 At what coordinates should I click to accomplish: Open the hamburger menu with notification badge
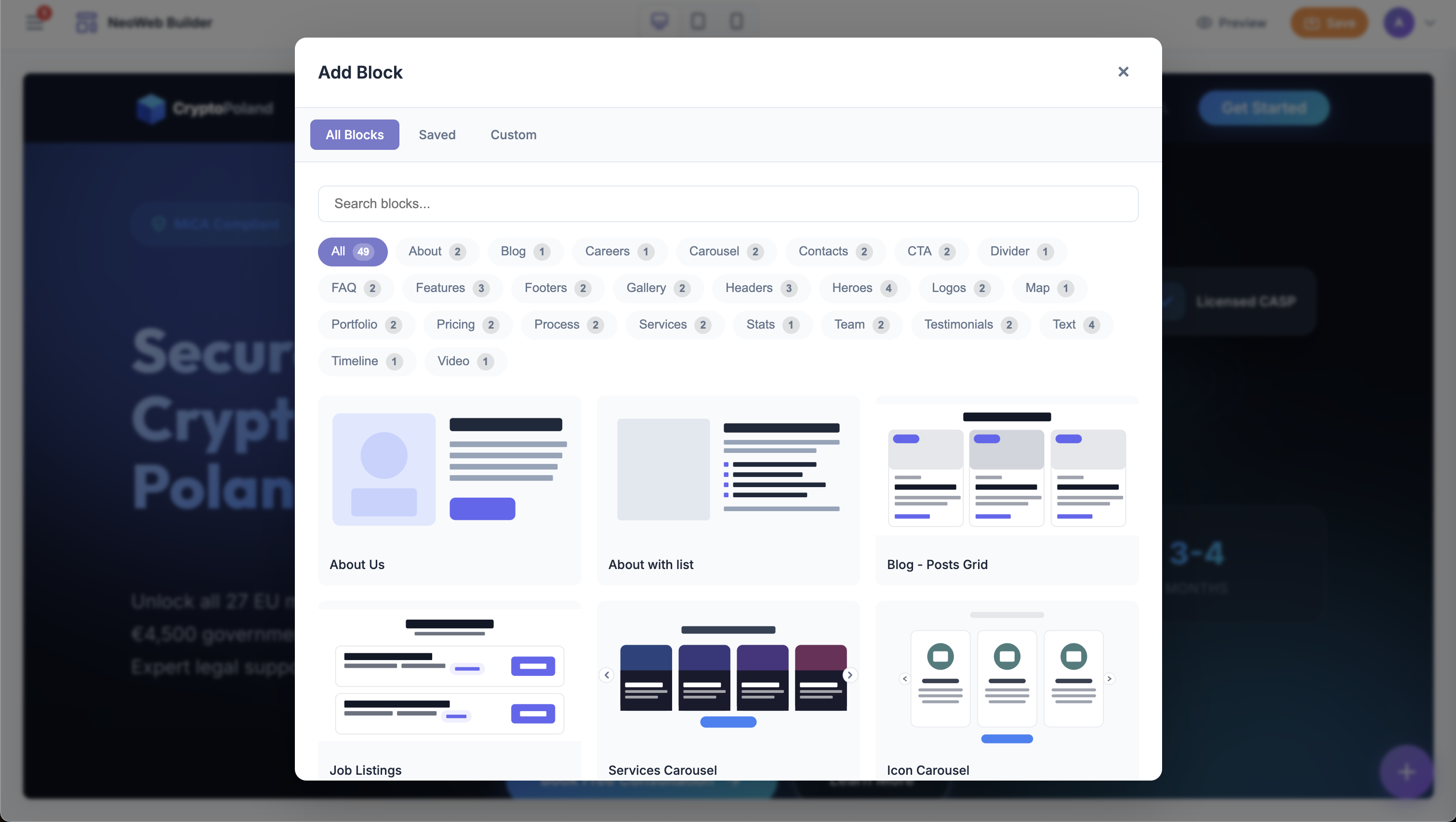(x=36, y=22)
